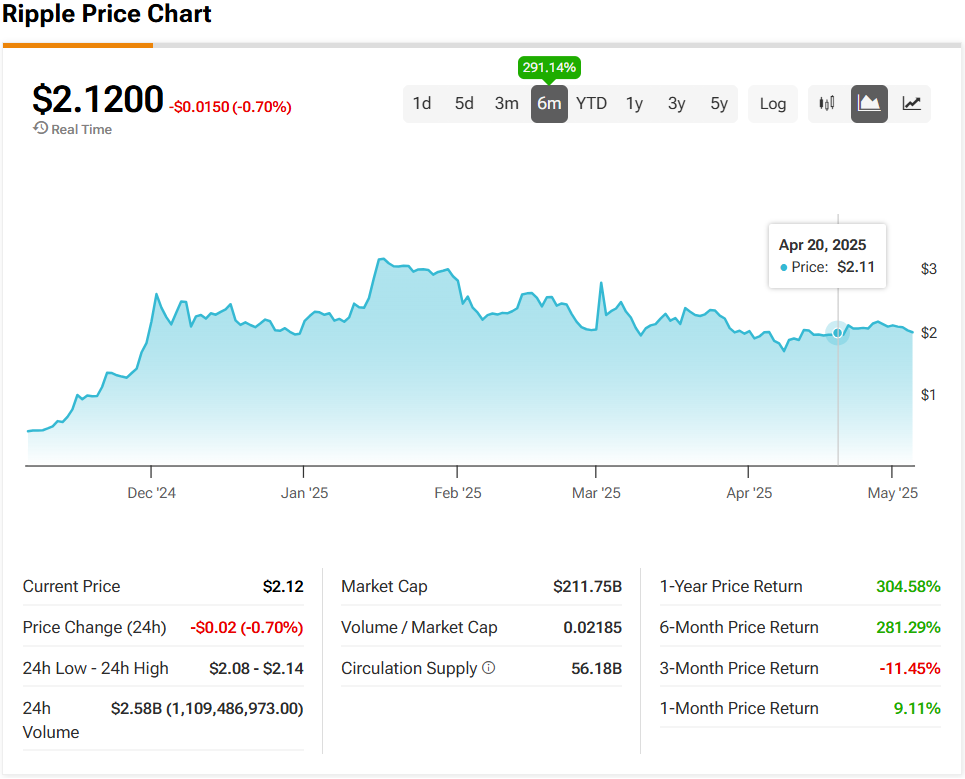
Task: Click the Apr '25 axis label
Action: pos(749,493)
